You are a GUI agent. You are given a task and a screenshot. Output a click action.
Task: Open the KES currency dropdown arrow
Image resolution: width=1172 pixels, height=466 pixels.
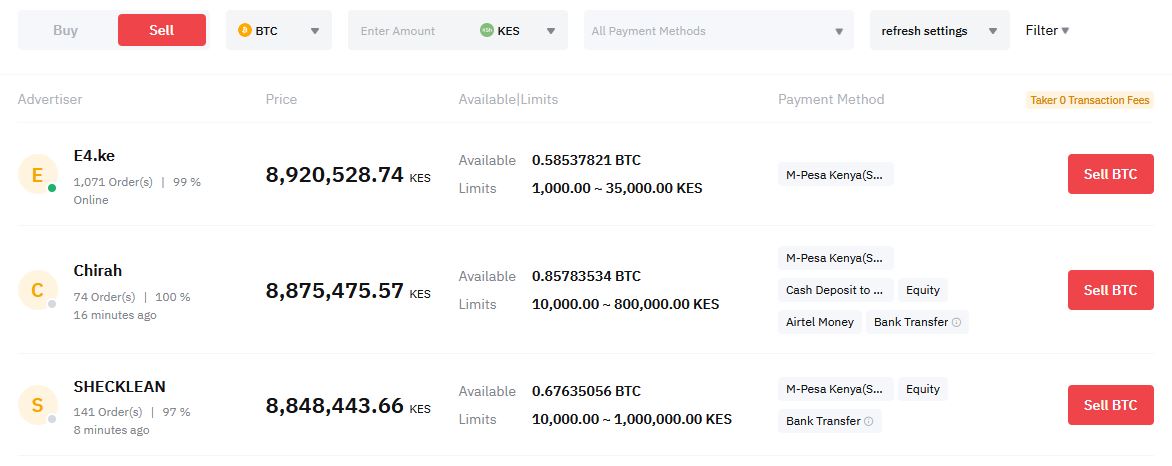(551, 31)
